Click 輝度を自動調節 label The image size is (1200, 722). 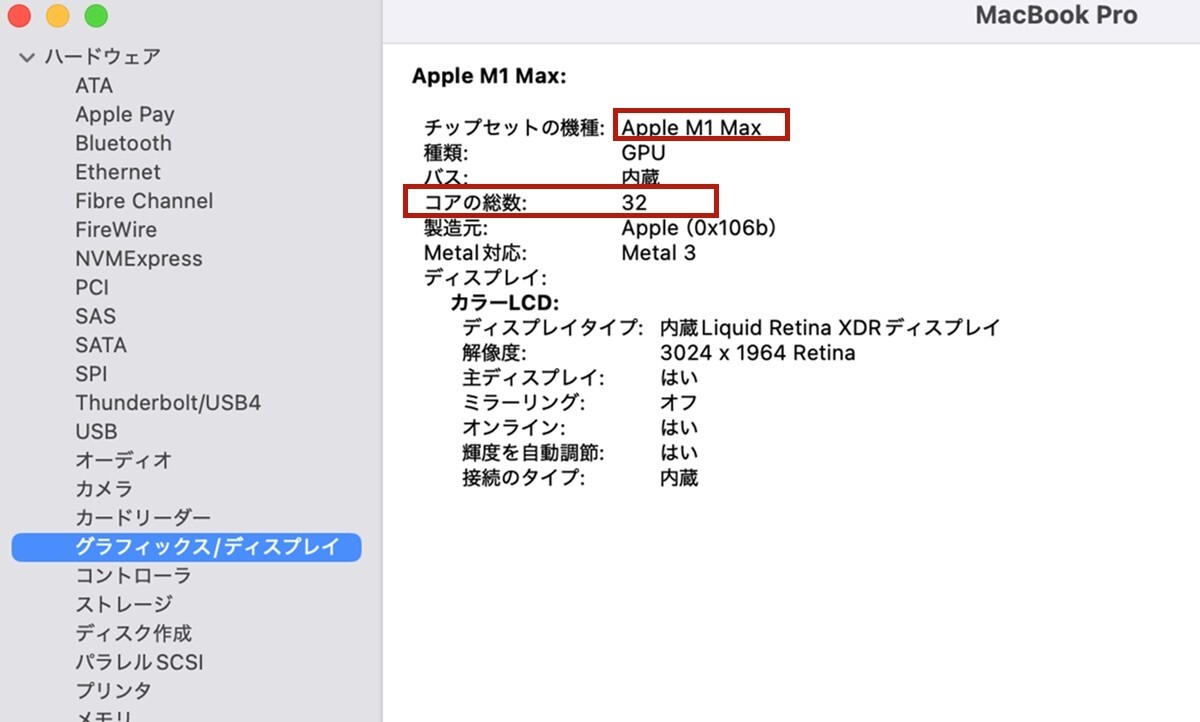[533, 453]
